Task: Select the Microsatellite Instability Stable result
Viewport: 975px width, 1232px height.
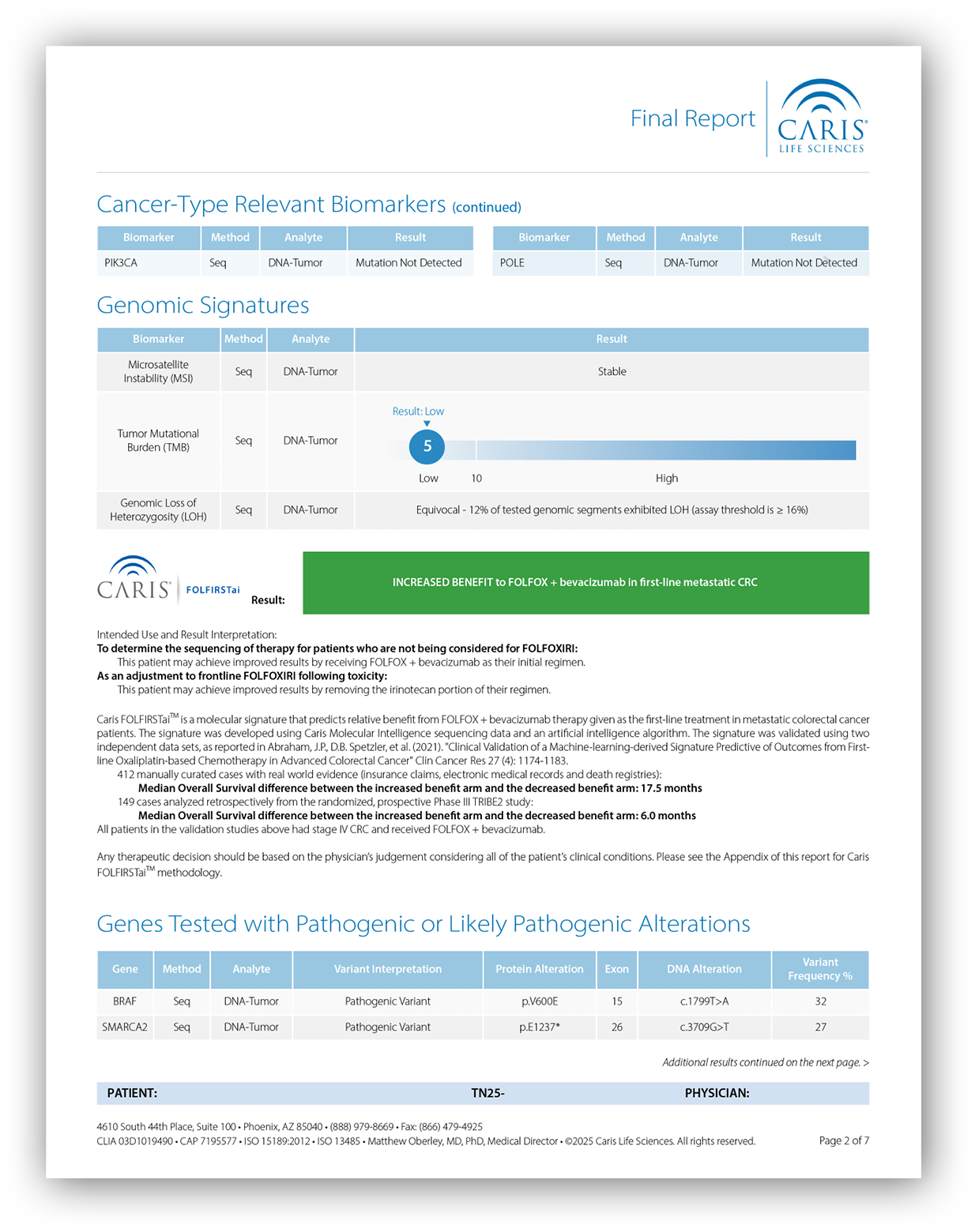Action: tap(612, 372)
